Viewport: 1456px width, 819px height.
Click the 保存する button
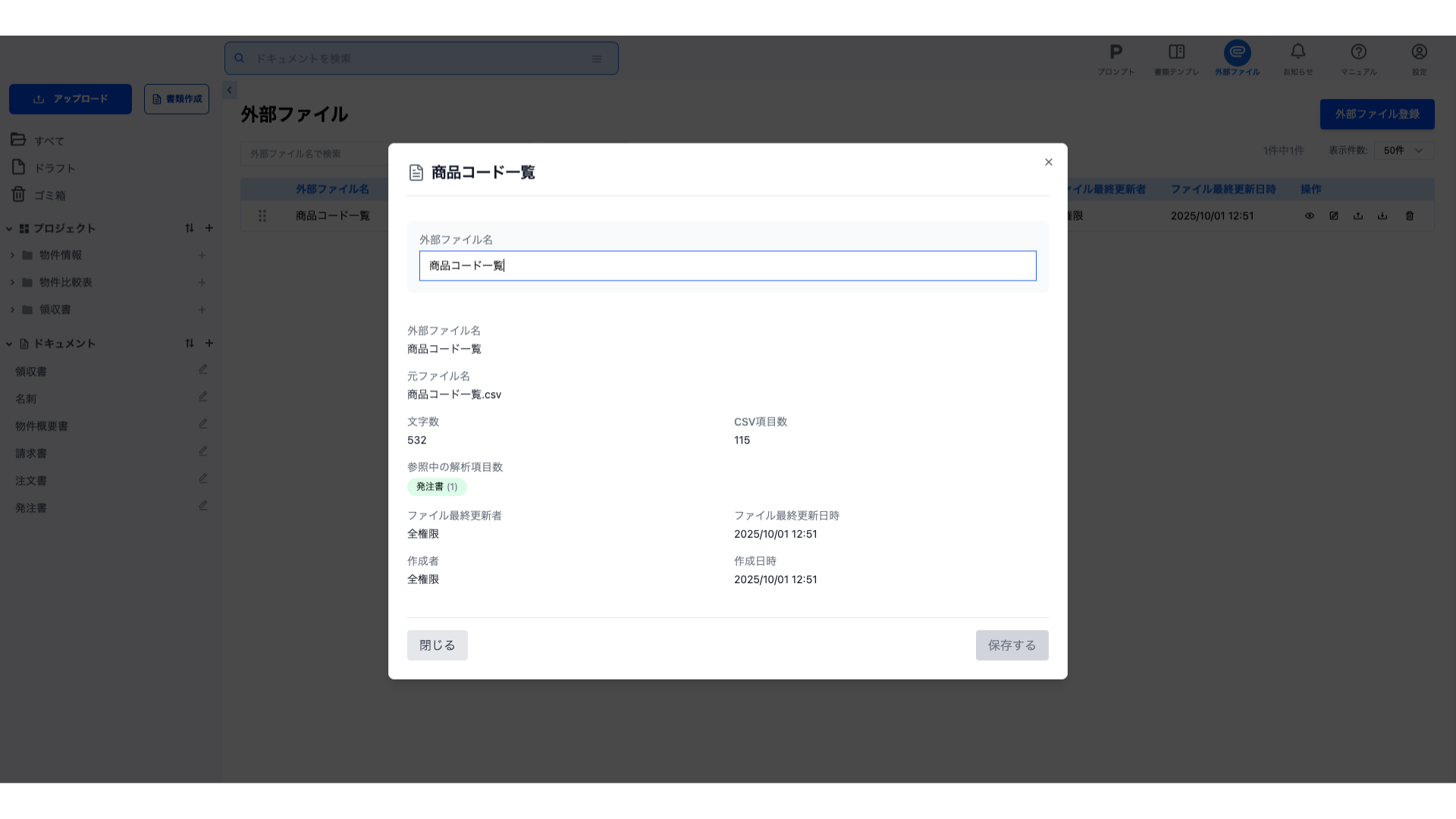[1012, 645]
